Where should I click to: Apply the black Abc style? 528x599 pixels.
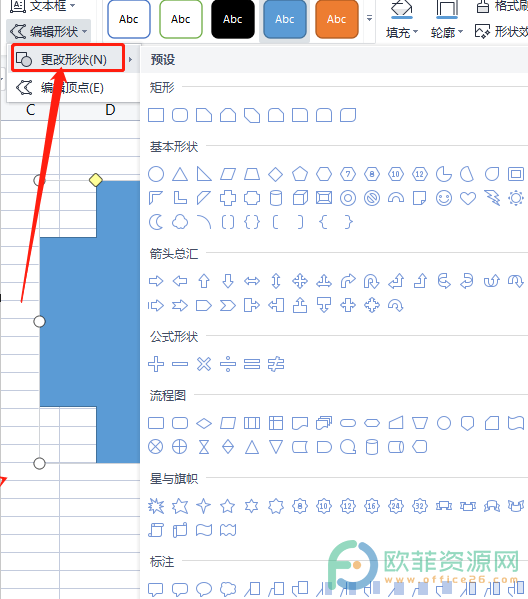[233, 19]
